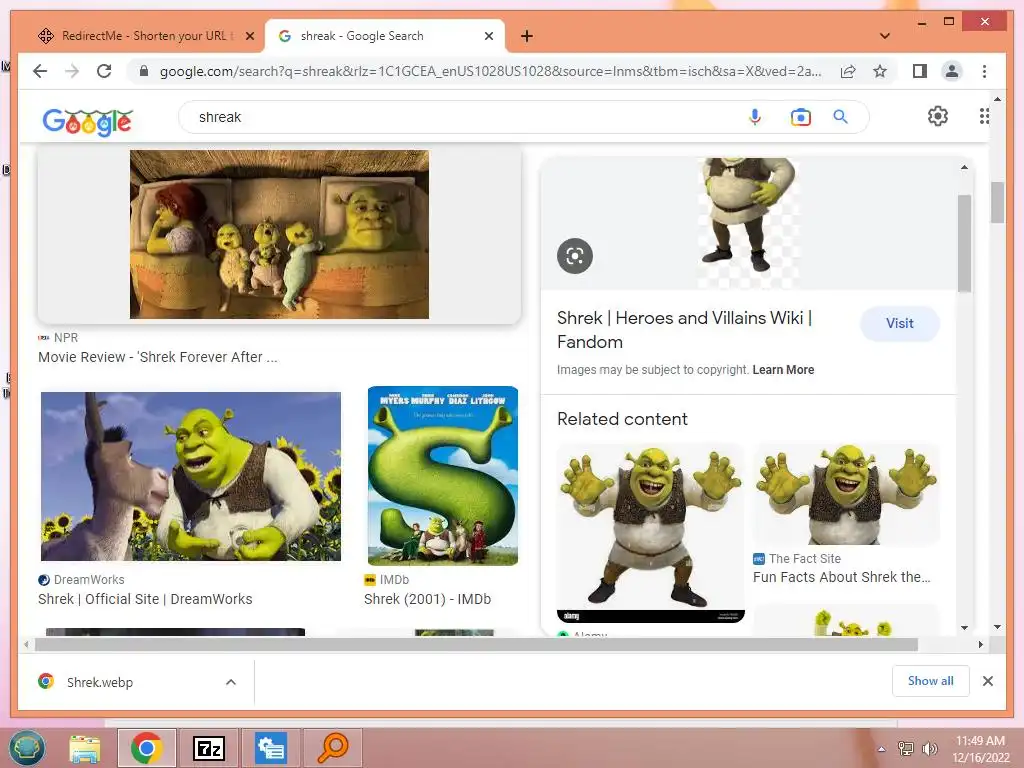Viewport: 1024px width, 768px height.
Task: Close the RedirectMe tab
Action: pos(249,36)
